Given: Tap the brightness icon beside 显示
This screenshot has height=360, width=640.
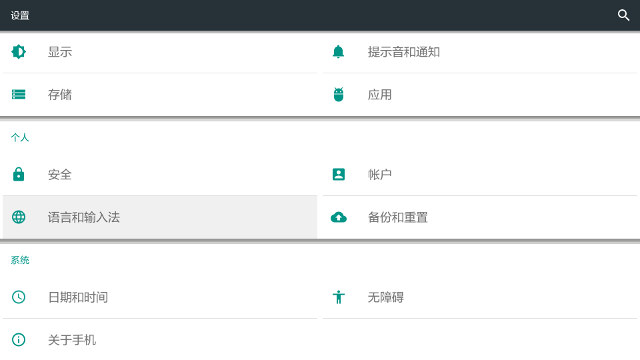Looking at the screenshot, I should pos(18,52).
